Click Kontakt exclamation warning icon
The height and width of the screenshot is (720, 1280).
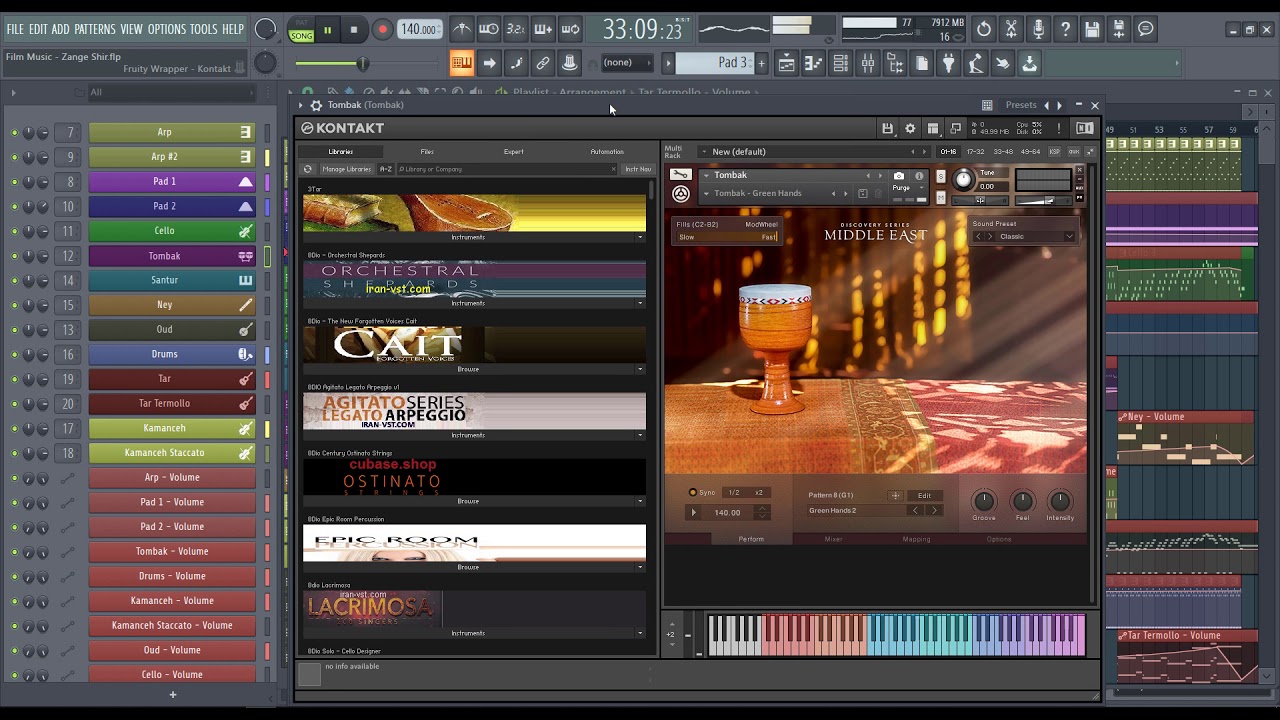pyautogui.click(x=1059, y=128)
